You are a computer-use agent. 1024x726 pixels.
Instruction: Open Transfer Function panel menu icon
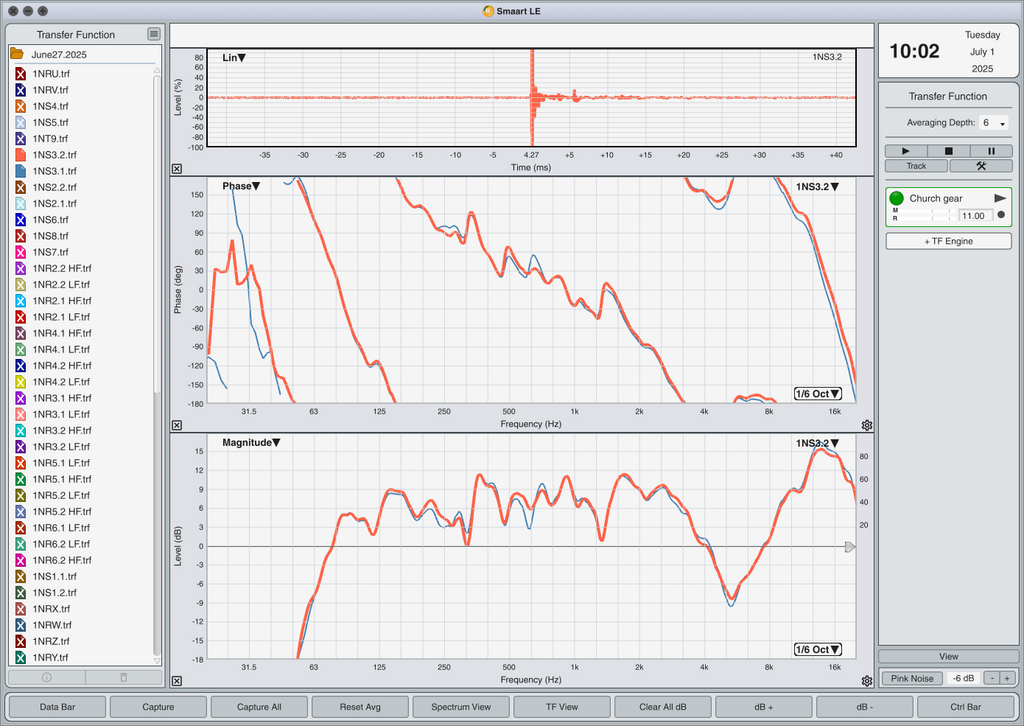(x=153, y=34)
